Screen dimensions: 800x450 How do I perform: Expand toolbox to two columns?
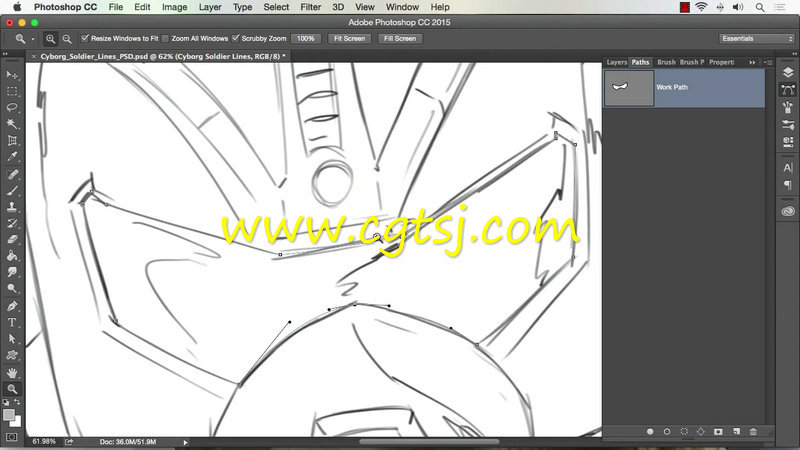click(x=5, y=54)
